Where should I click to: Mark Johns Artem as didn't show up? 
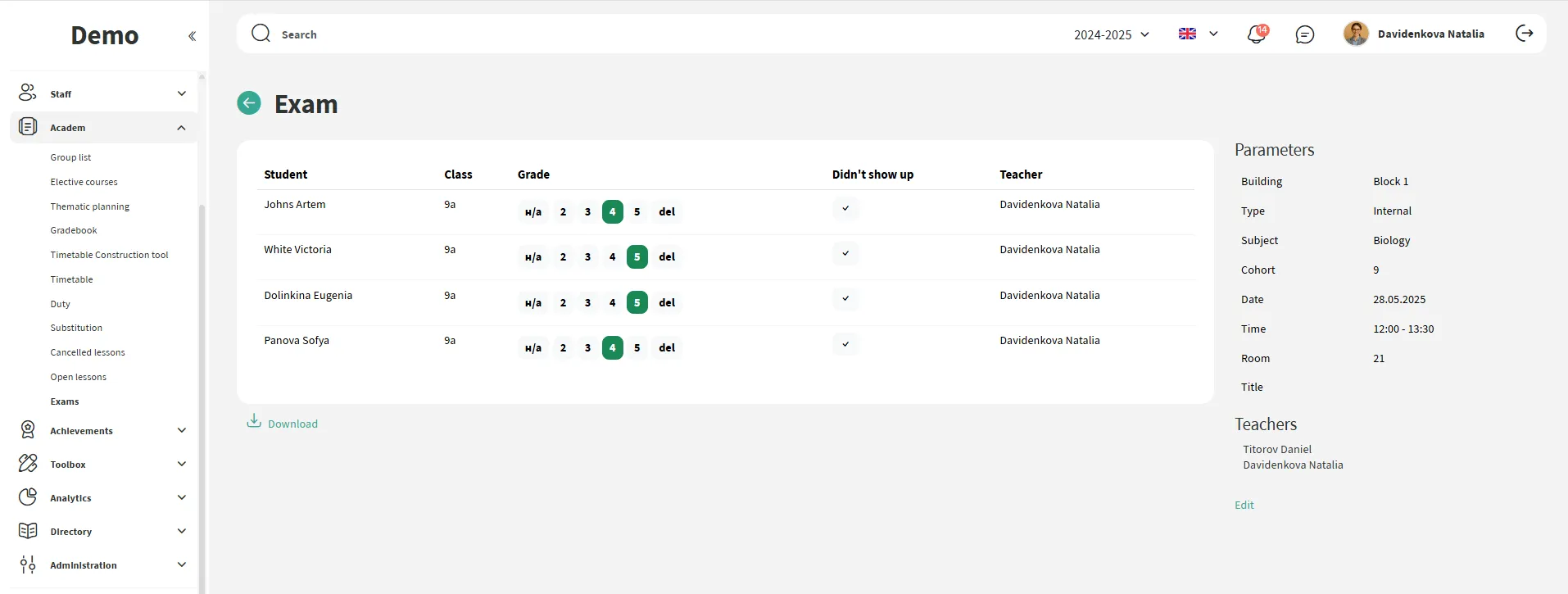(x=845, y=209)
